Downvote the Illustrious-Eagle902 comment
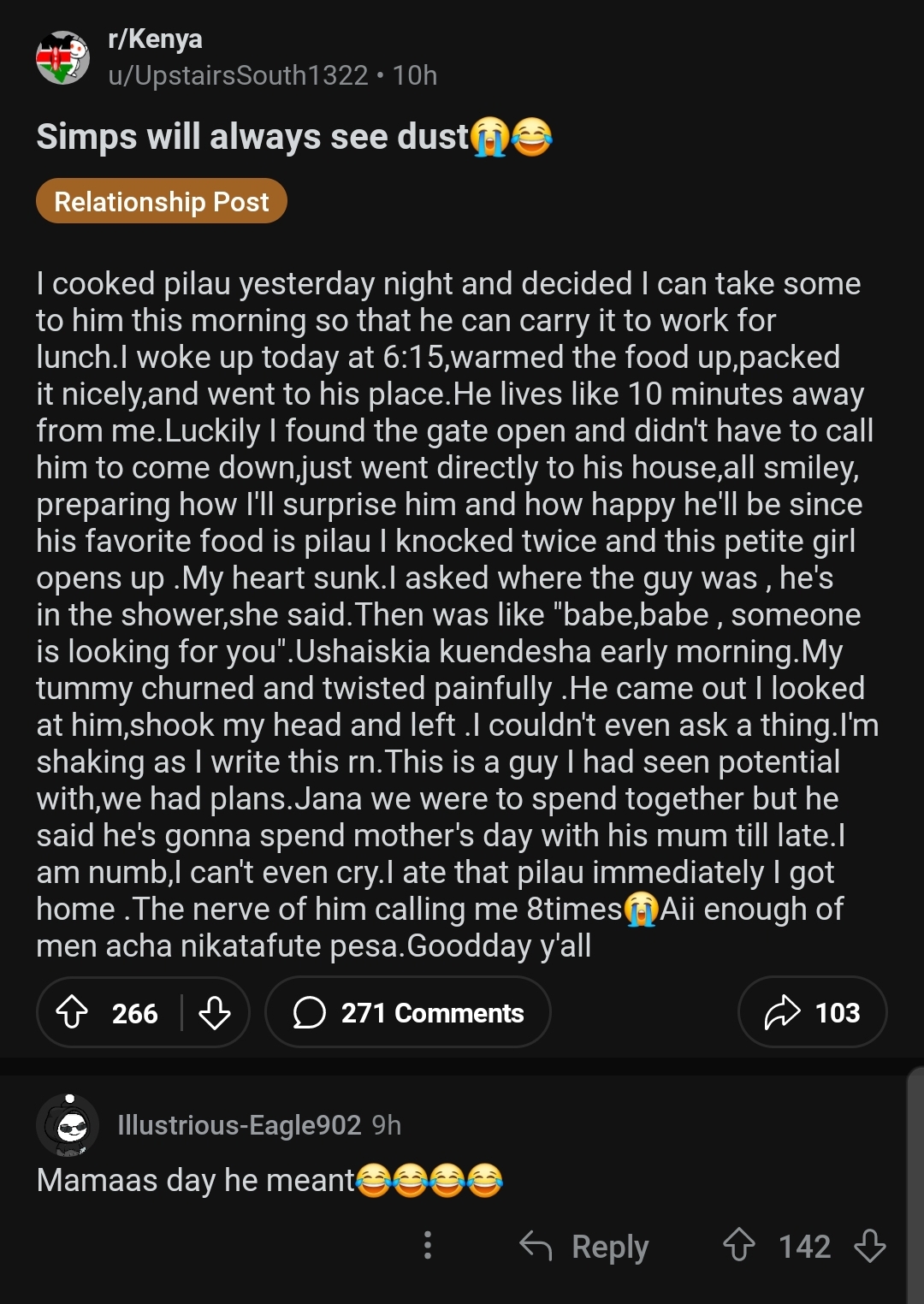Screen dimensions: 924x1304 (x=869, y=1246)
